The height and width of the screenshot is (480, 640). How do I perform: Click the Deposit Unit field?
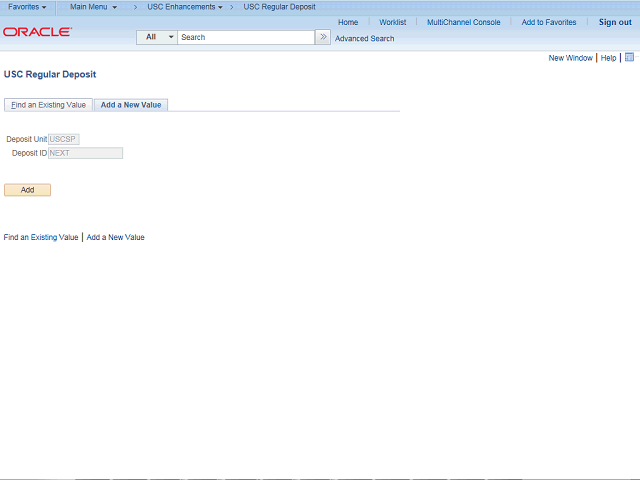click(x=64, y=139)
